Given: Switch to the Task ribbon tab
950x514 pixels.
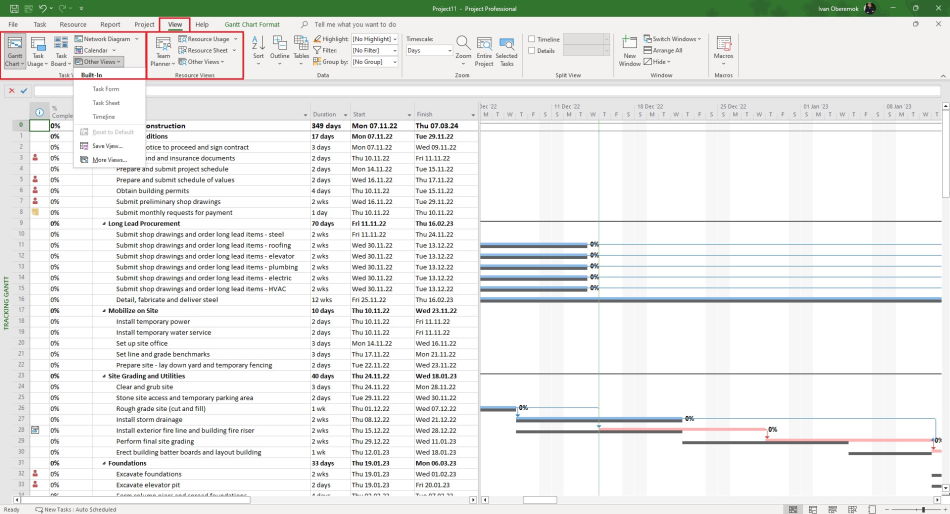Looking at the screenshot, I should pyautogui.click(x=40, y=25).
